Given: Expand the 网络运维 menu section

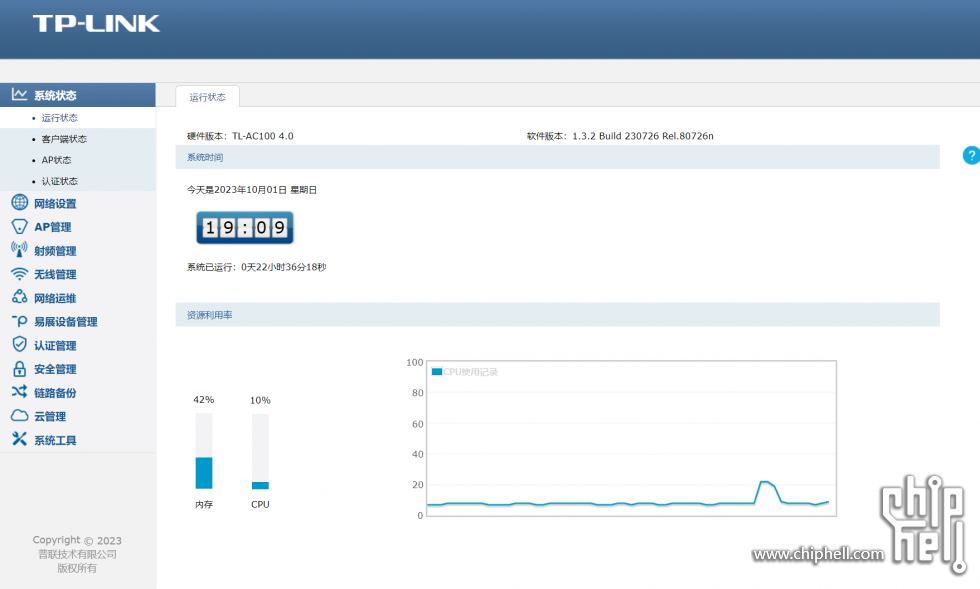Looking at the screenshot, I should [x=55, y=298].
